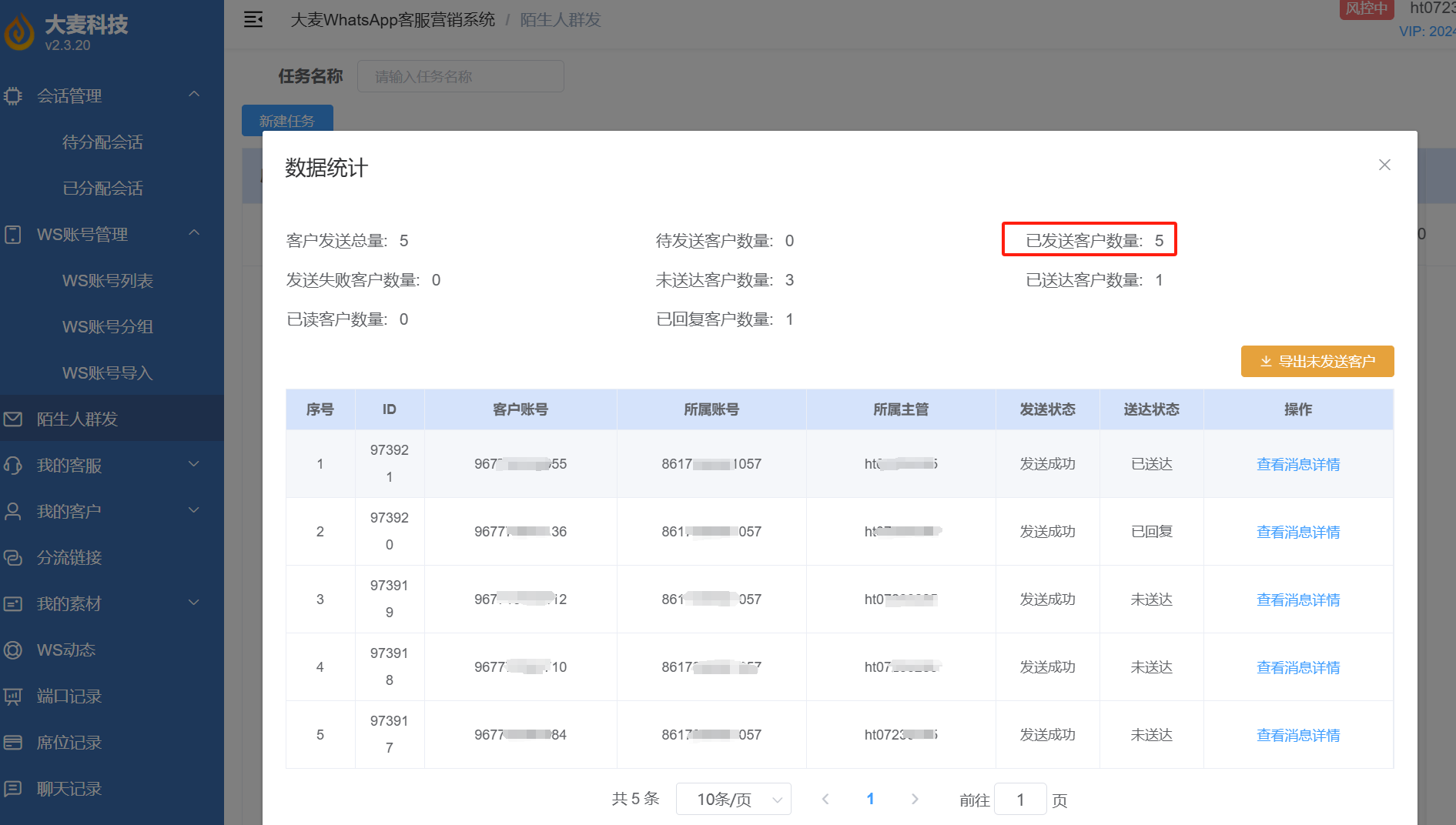Collapse the WS账号管理 menu chevron
Image resolution: width=1456 pixels, height=825 pixels.
click(194, 232)
